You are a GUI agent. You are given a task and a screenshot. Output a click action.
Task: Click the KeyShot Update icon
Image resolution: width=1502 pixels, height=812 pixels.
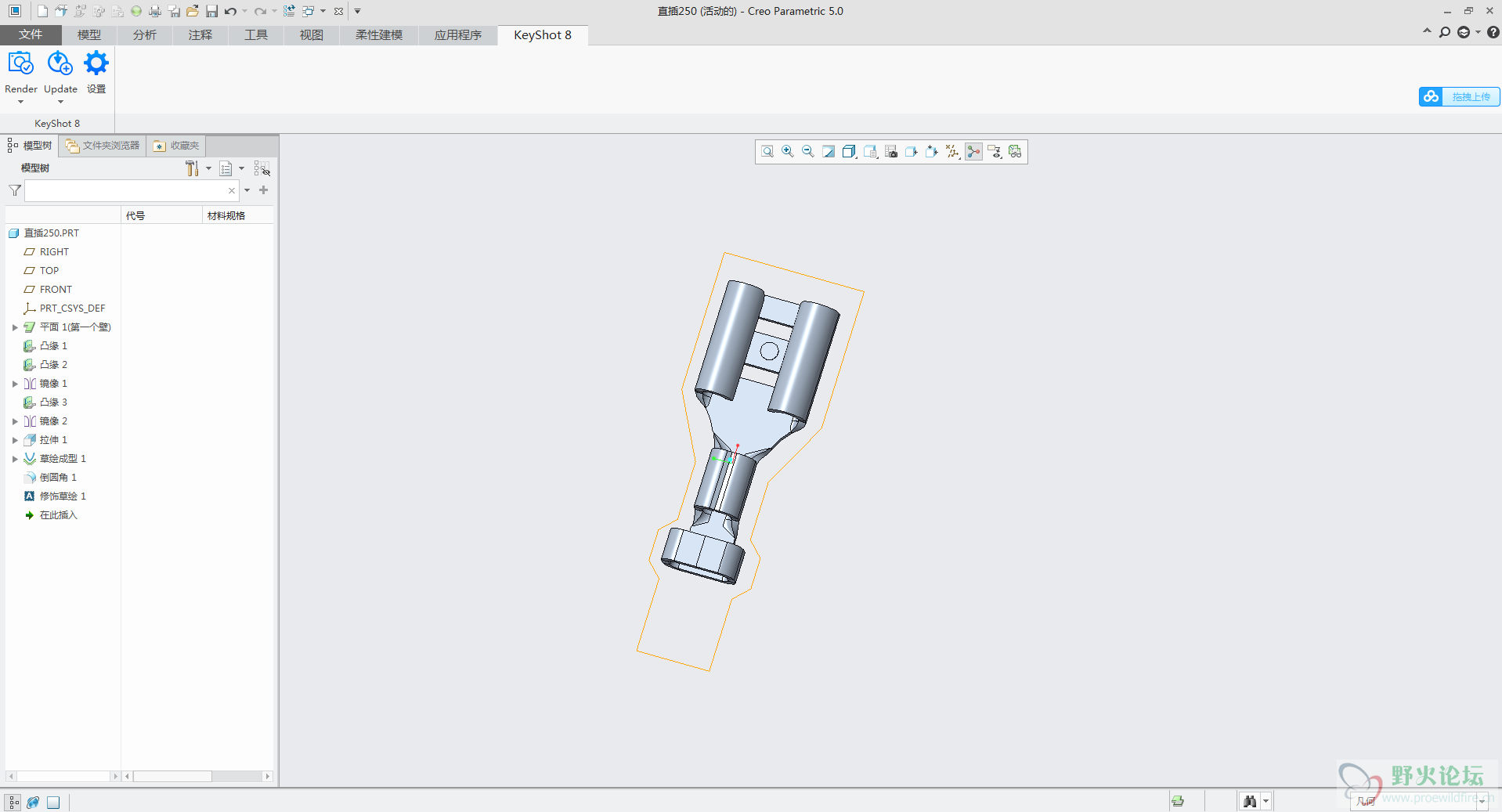click(60, 64)
